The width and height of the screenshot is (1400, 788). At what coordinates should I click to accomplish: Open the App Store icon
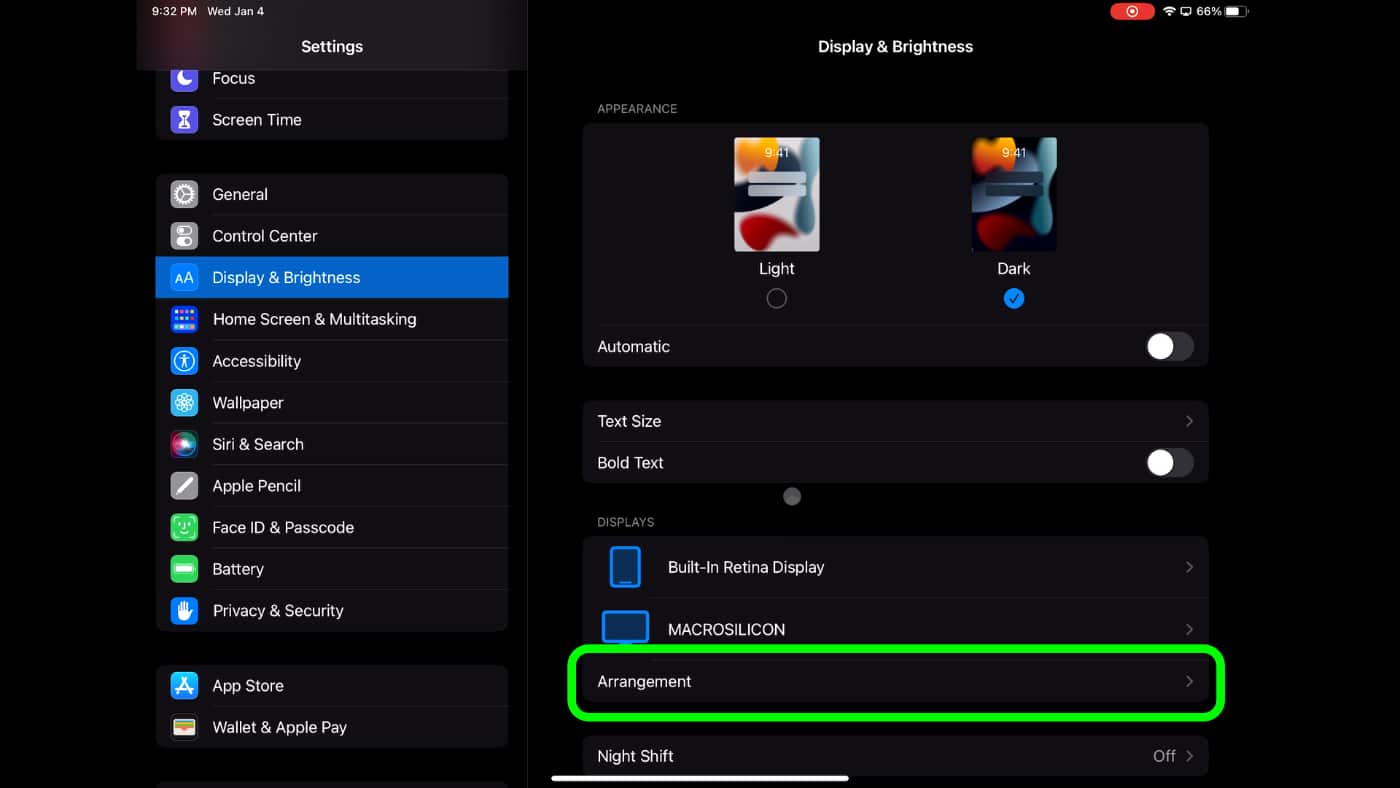(x=184, y=686)
